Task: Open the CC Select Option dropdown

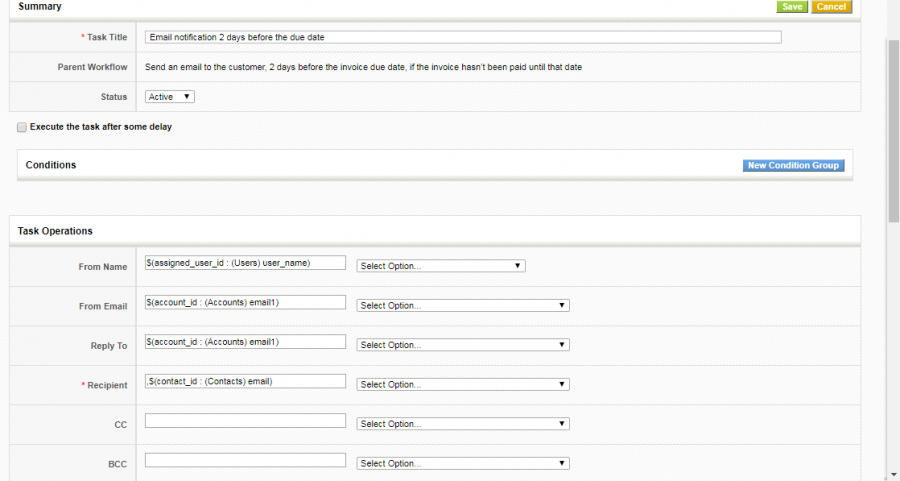Action: pyautogui.click(x=462, y=424)
